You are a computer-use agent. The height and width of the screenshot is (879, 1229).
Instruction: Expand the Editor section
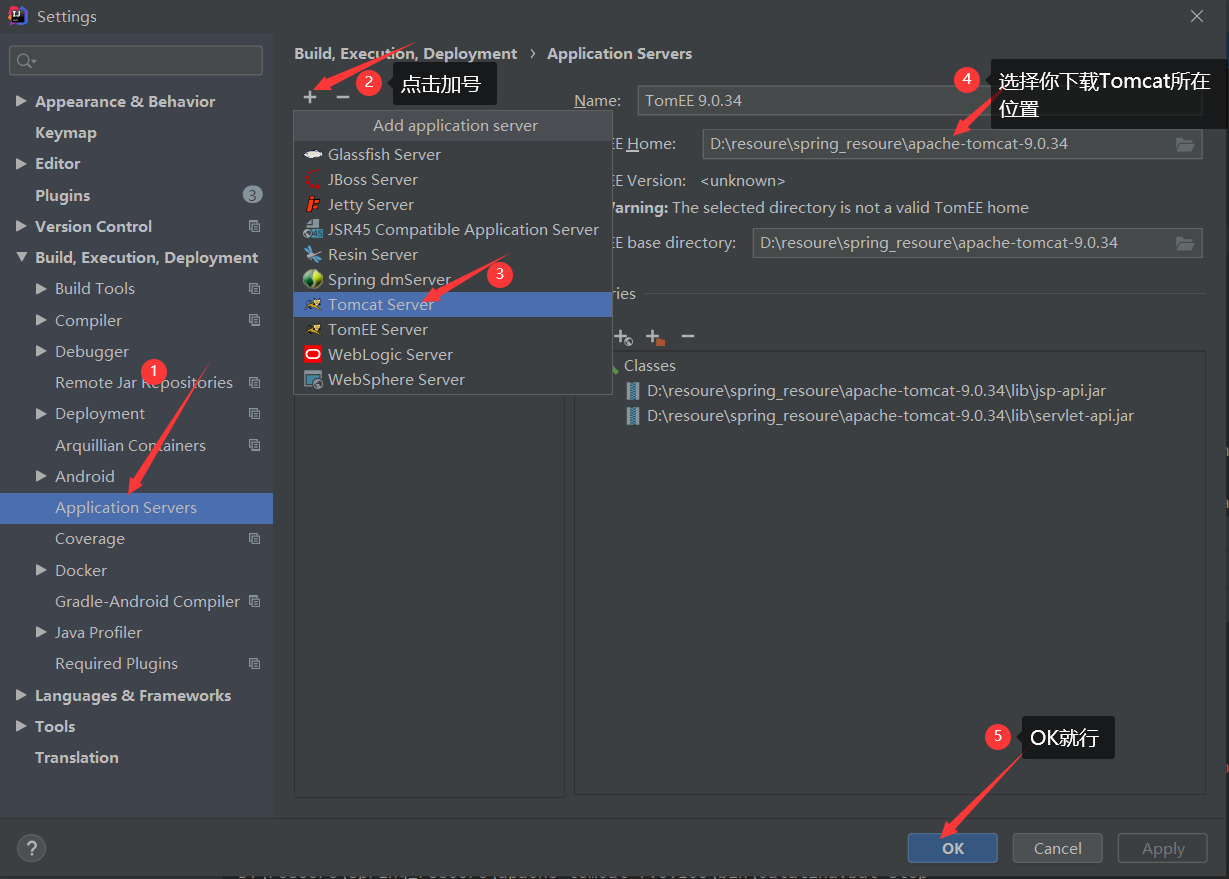pyautogui.click(x=21, y=164)
